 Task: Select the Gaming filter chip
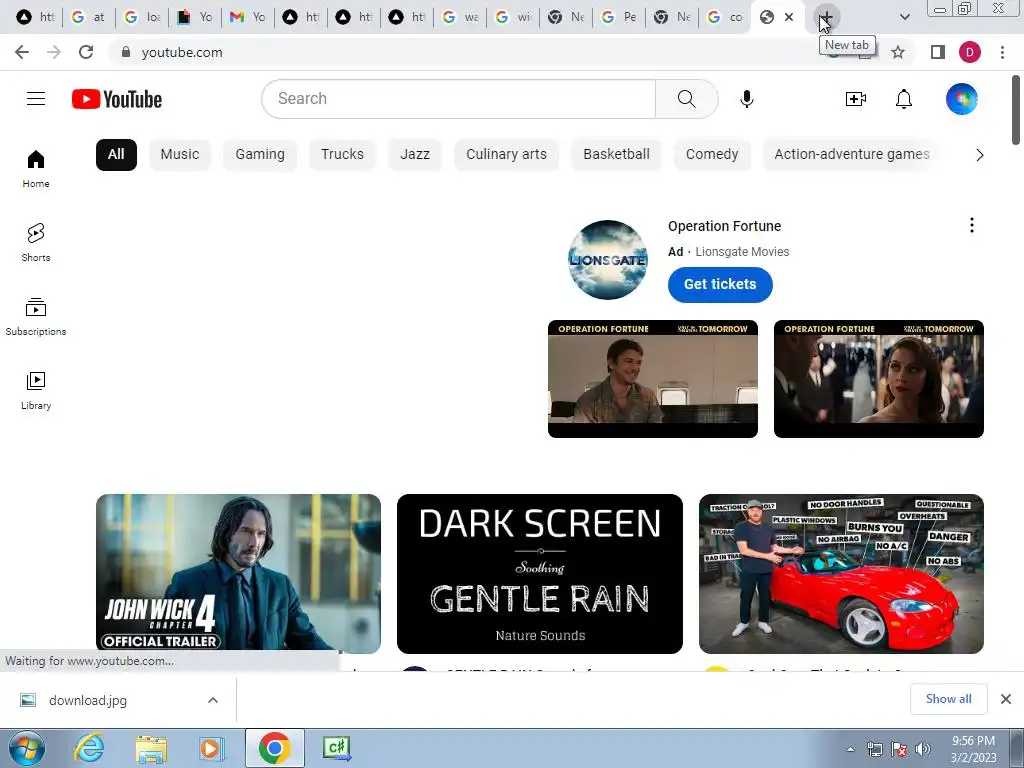pos(260,155)
